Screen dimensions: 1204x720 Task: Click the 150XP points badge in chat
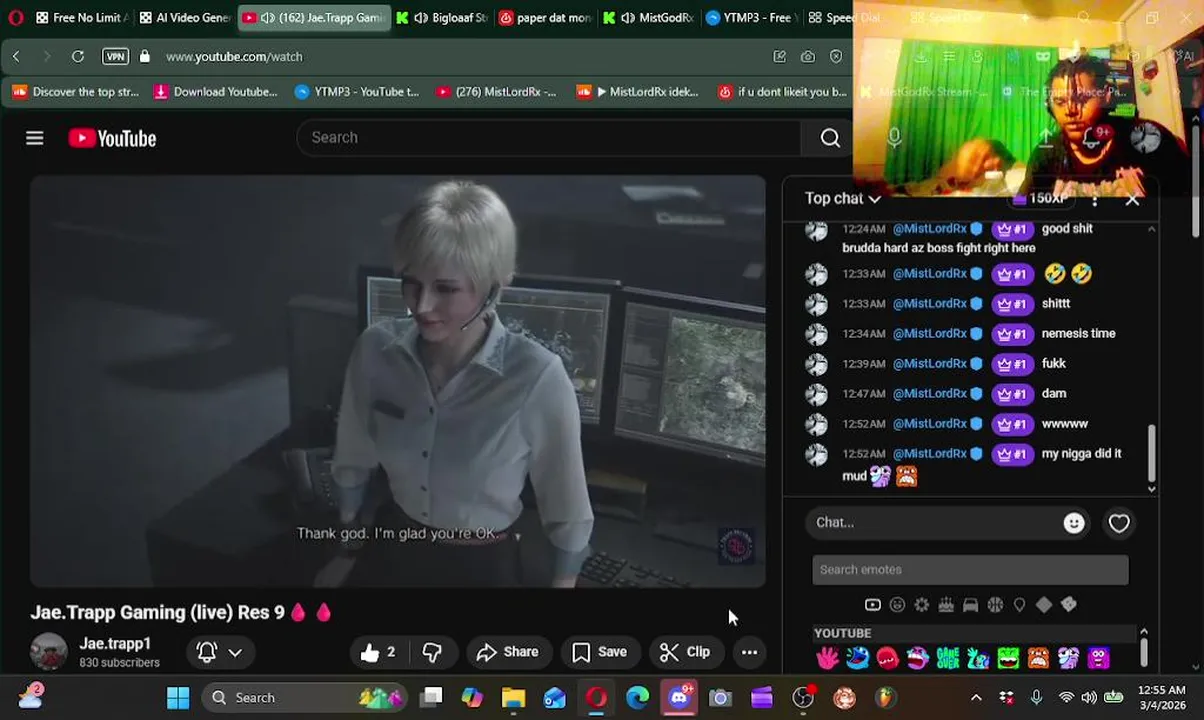tap(1039, 199)
